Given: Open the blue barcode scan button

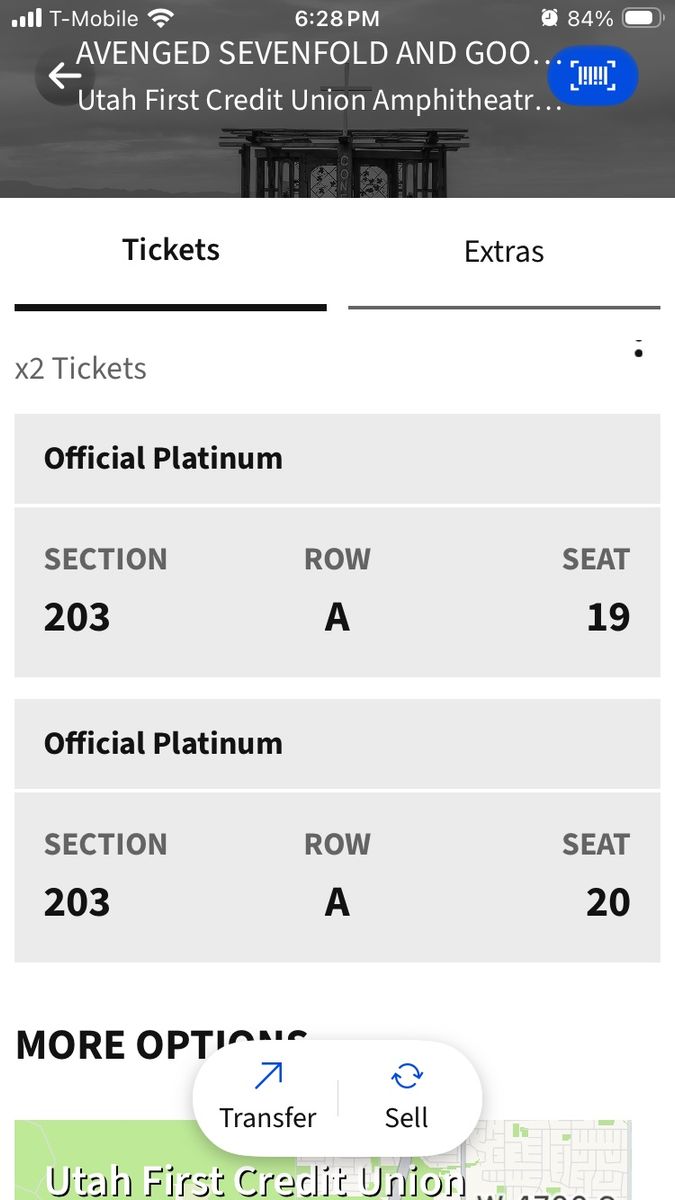Looking at the screenshot, I should pos(592,76).
